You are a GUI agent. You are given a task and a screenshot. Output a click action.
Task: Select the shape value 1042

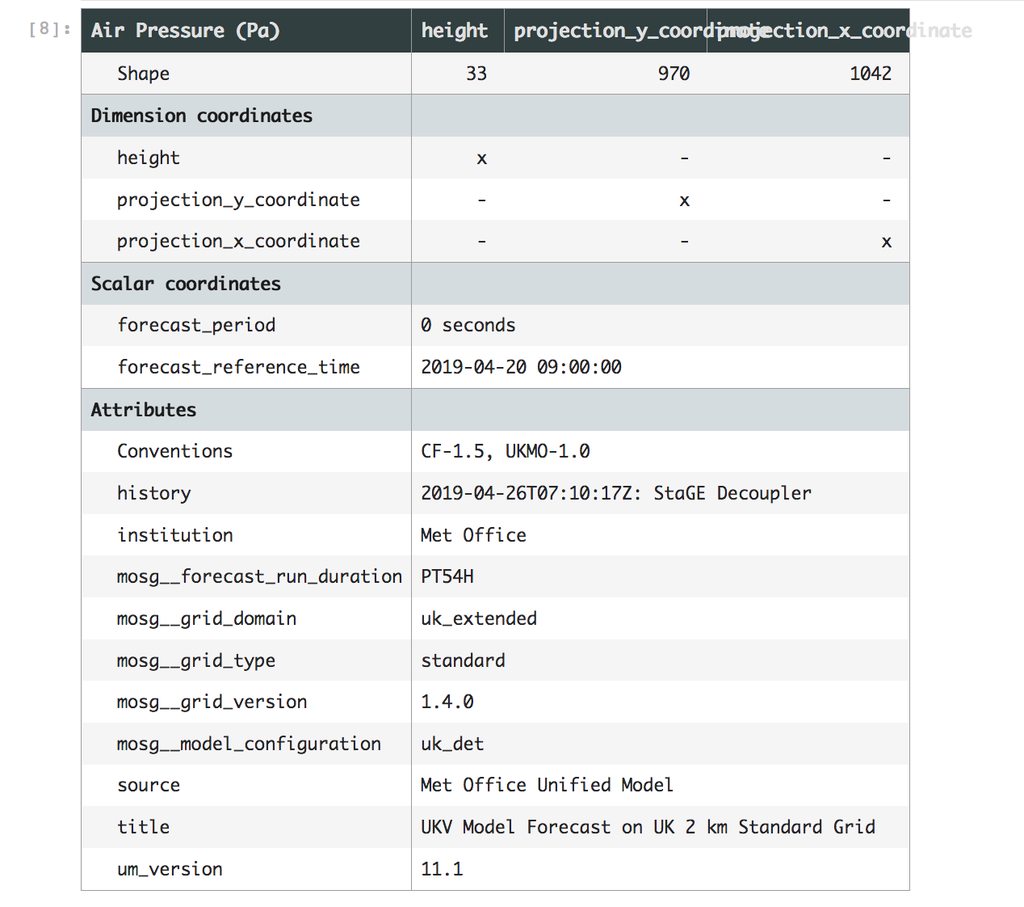point(870,74)
